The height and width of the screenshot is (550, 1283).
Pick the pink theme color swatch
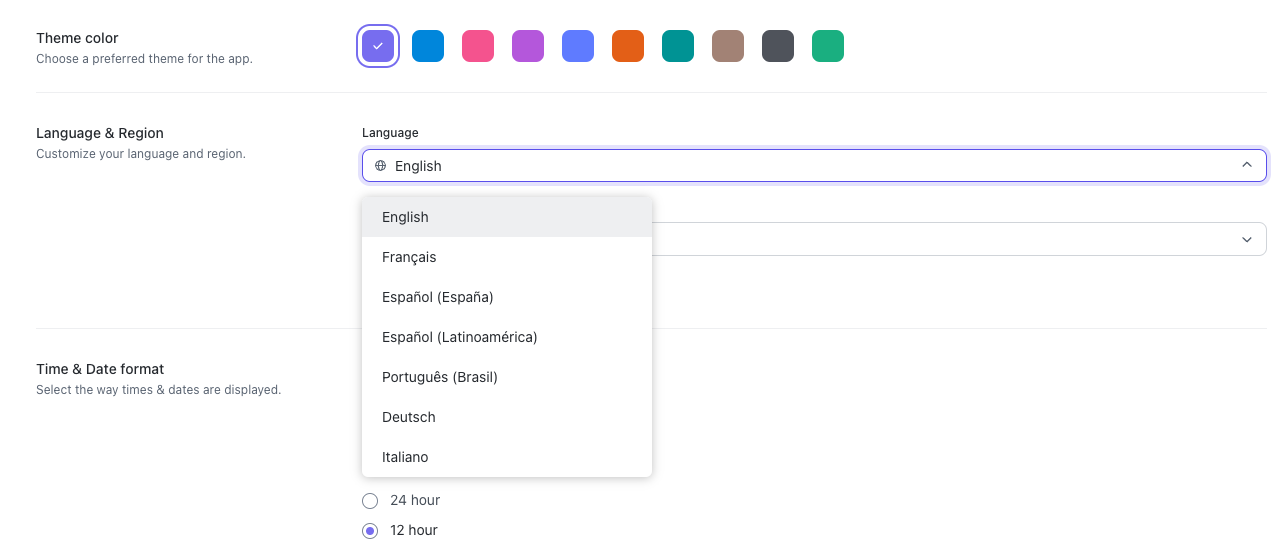(x=478, y=46)
